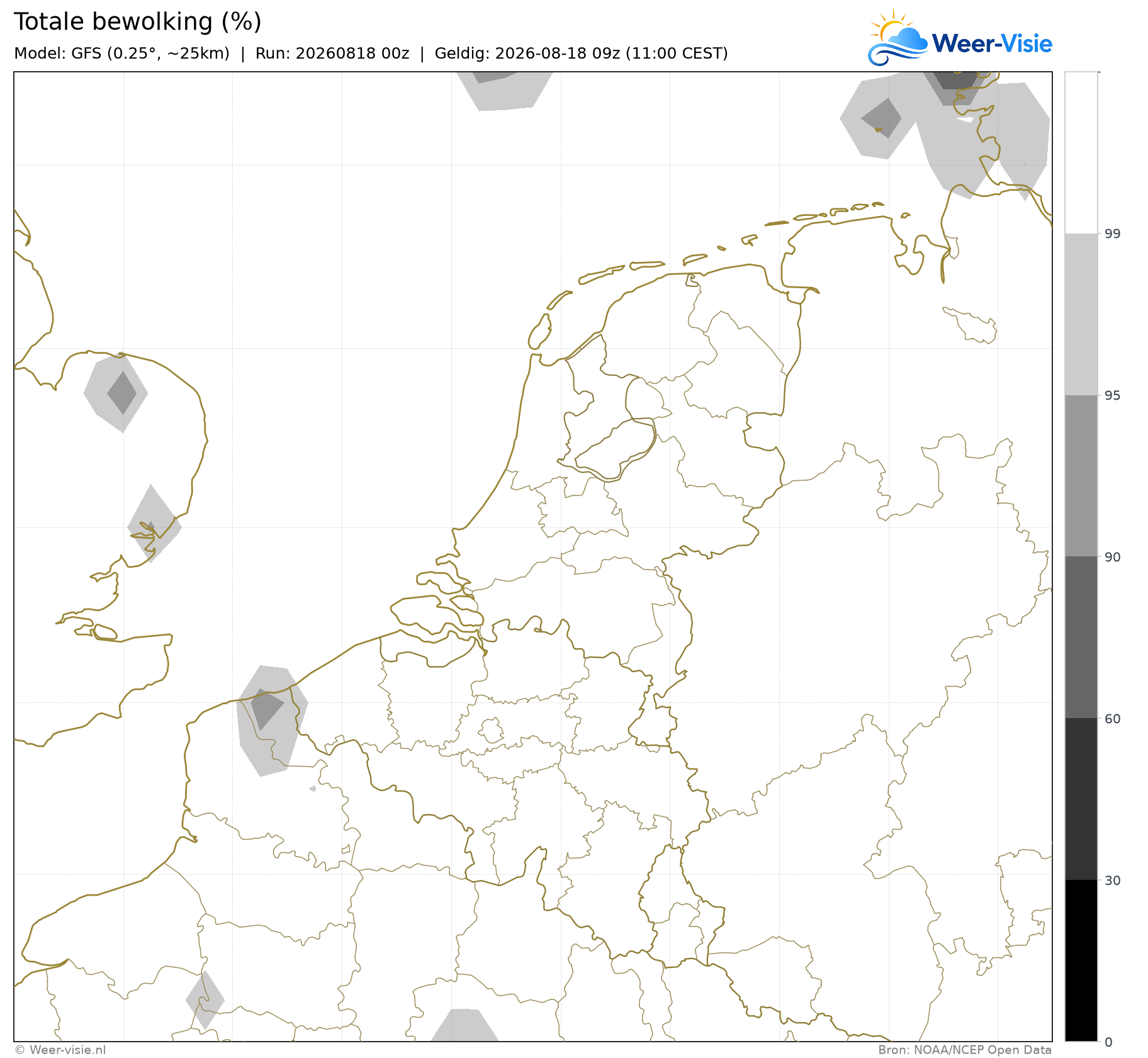Click the 99 tick label on colorbar
The height and width of the screenshot is (1058, 1148).
[1112, 234]
